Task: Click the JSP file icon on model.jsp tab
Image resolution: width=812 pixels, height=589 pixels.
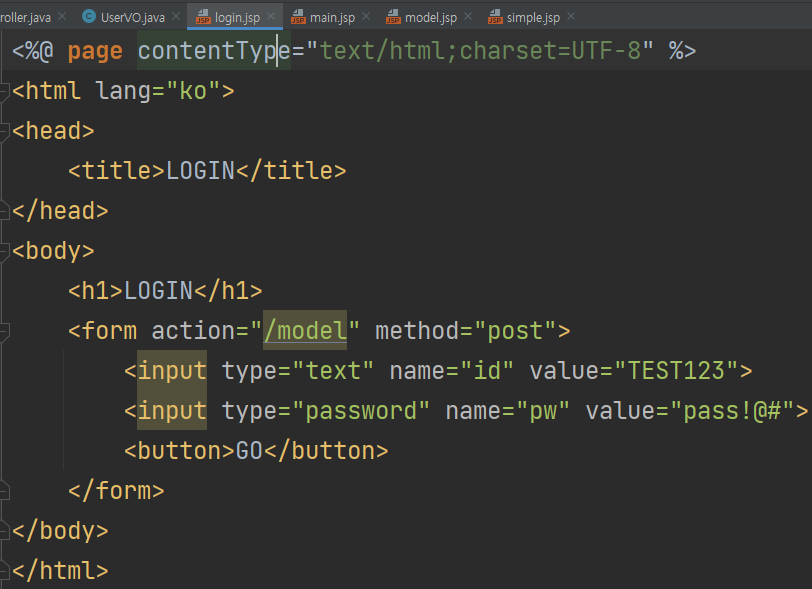Action: point(393,17)
